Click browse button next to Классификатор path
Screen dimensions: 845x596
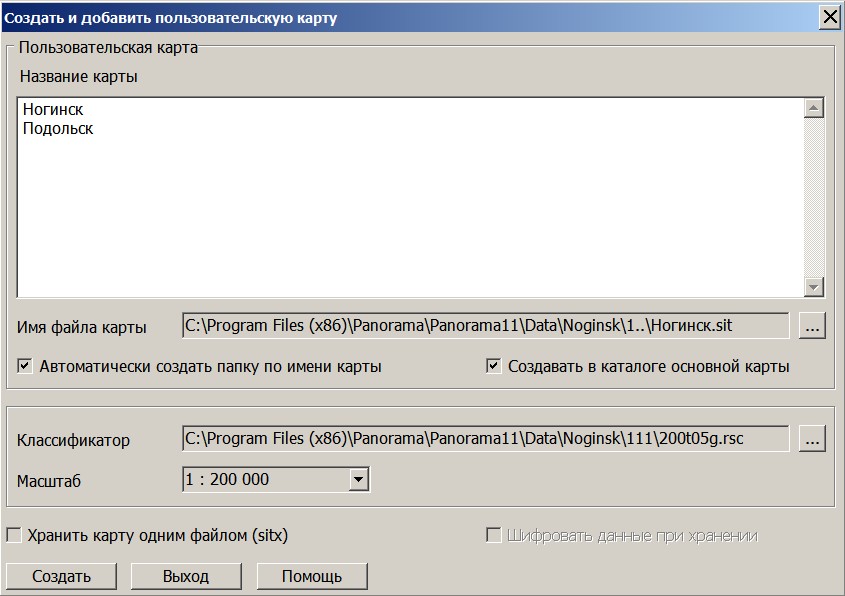[x=812, y=439]
